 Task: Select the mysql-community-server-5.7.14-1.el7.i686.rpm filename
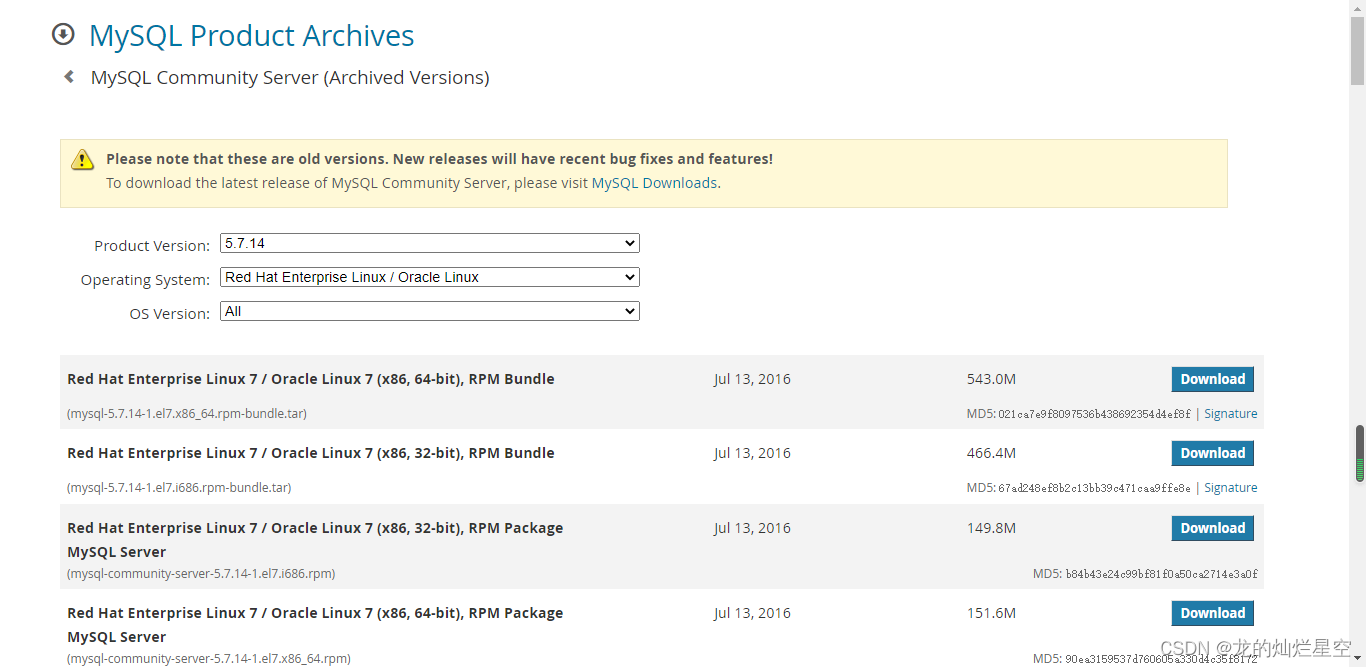click(200, 573)
